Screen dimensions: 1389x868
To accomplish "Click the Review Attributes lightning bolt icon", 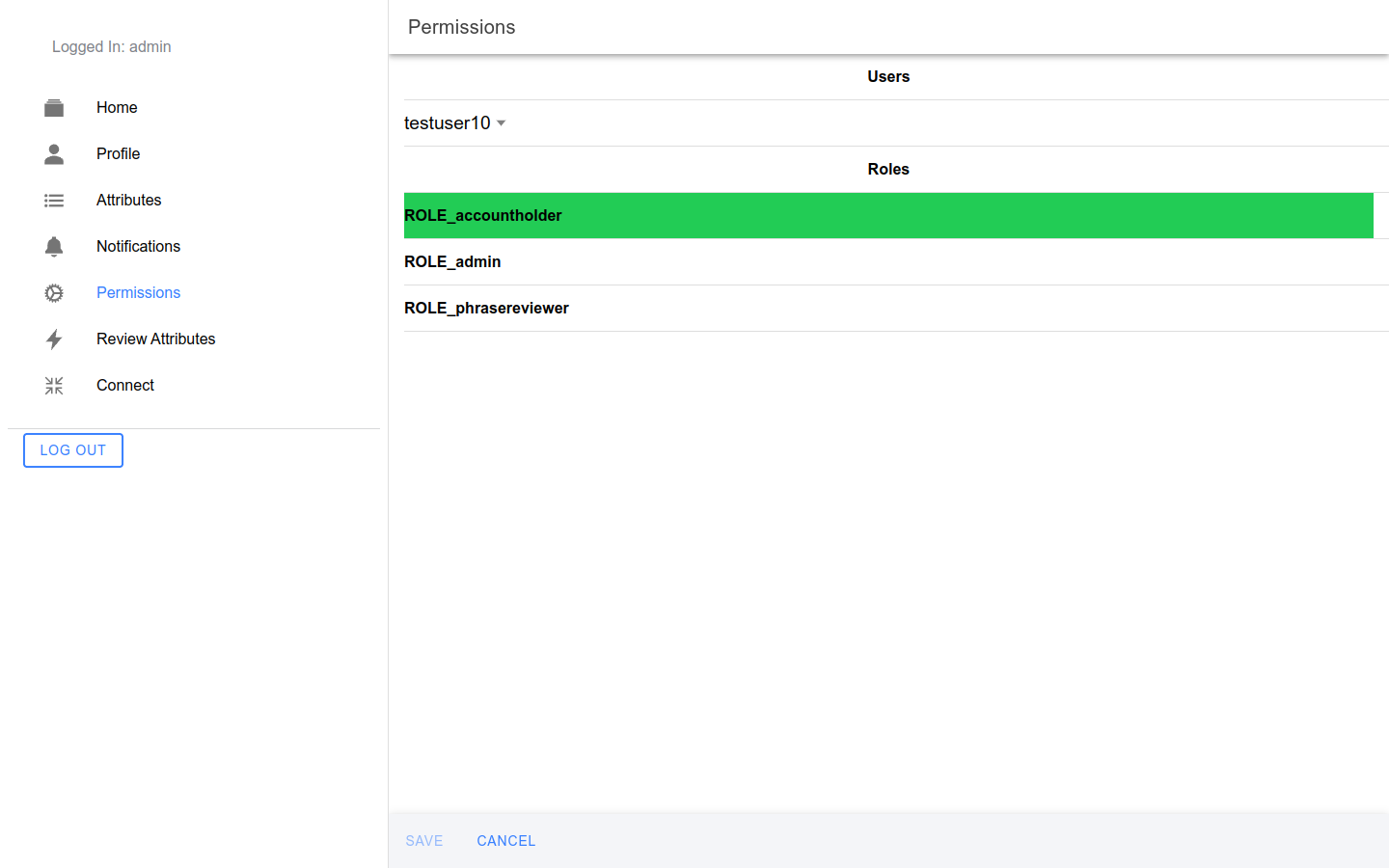I will tap(54, 339).
